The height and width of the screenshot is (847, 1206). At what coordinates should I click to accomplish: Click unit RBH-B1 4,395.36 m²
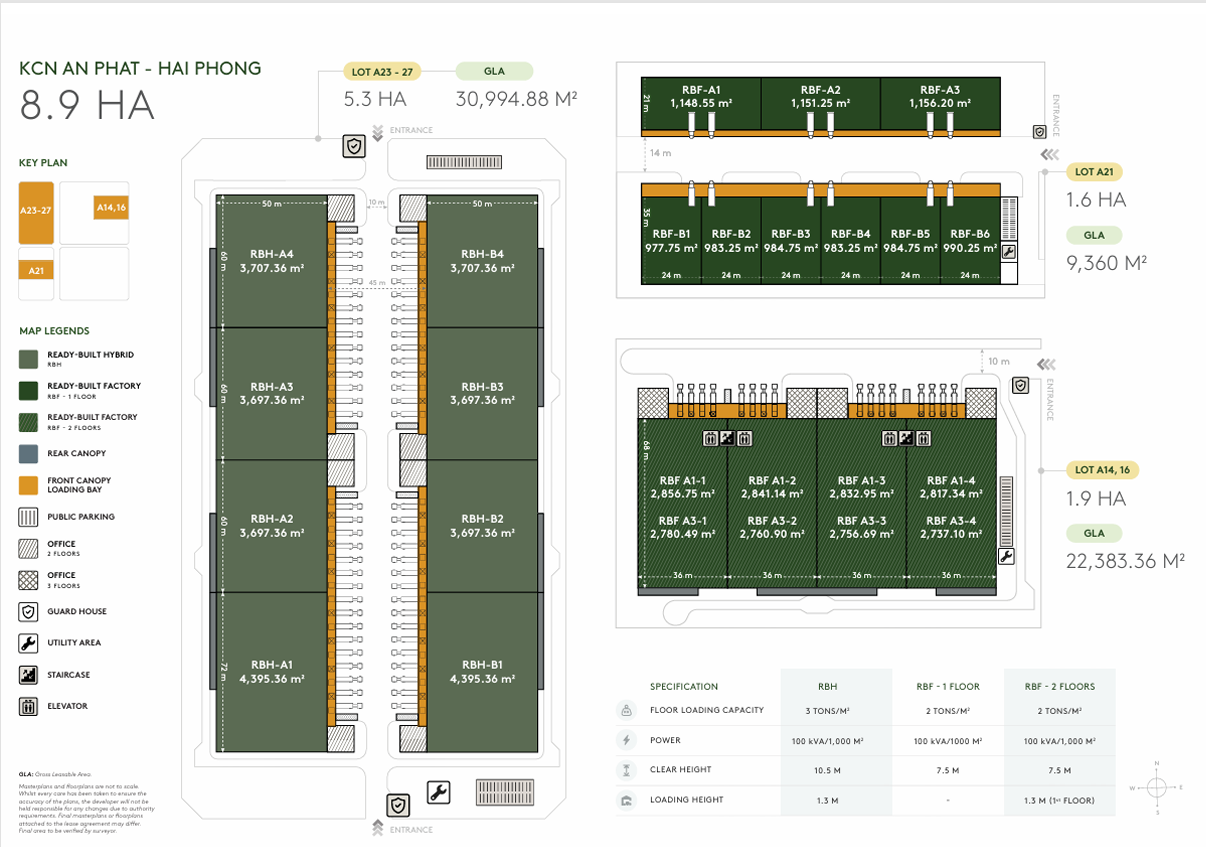pos(483,672)
